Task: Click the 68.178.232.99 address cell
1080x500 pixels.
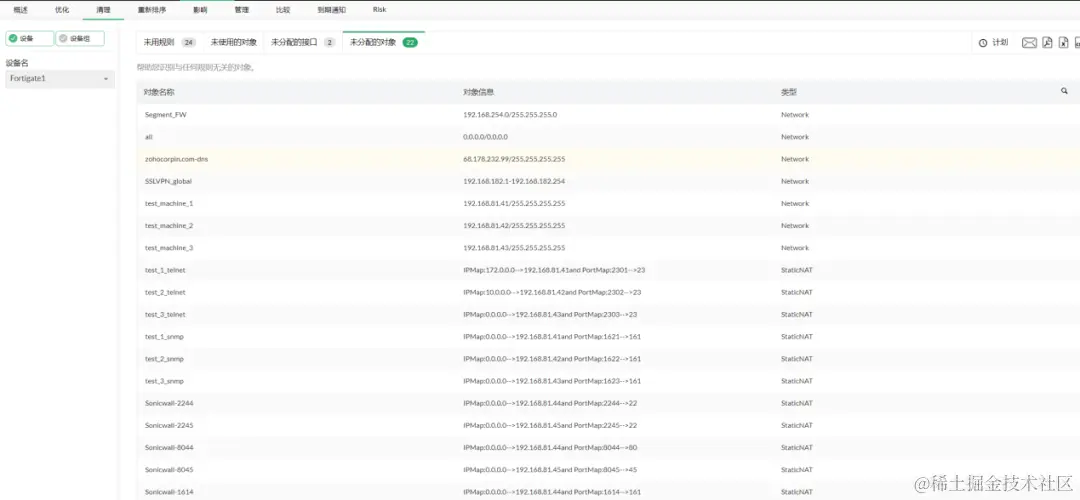Action: point(514,159)
